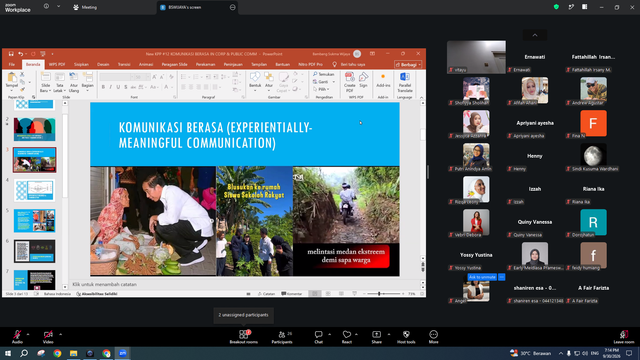Click the Berbagi share button

coord(408,64)
